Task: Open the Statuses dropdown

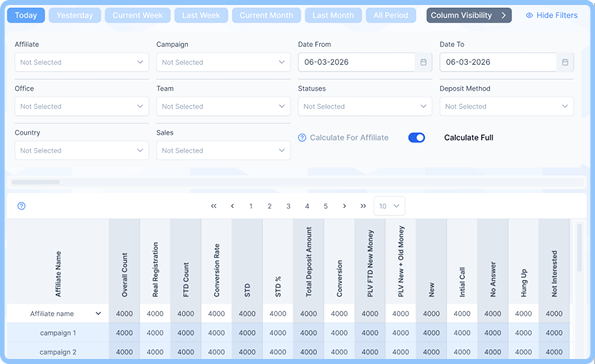Action: (x=365, y=107)
